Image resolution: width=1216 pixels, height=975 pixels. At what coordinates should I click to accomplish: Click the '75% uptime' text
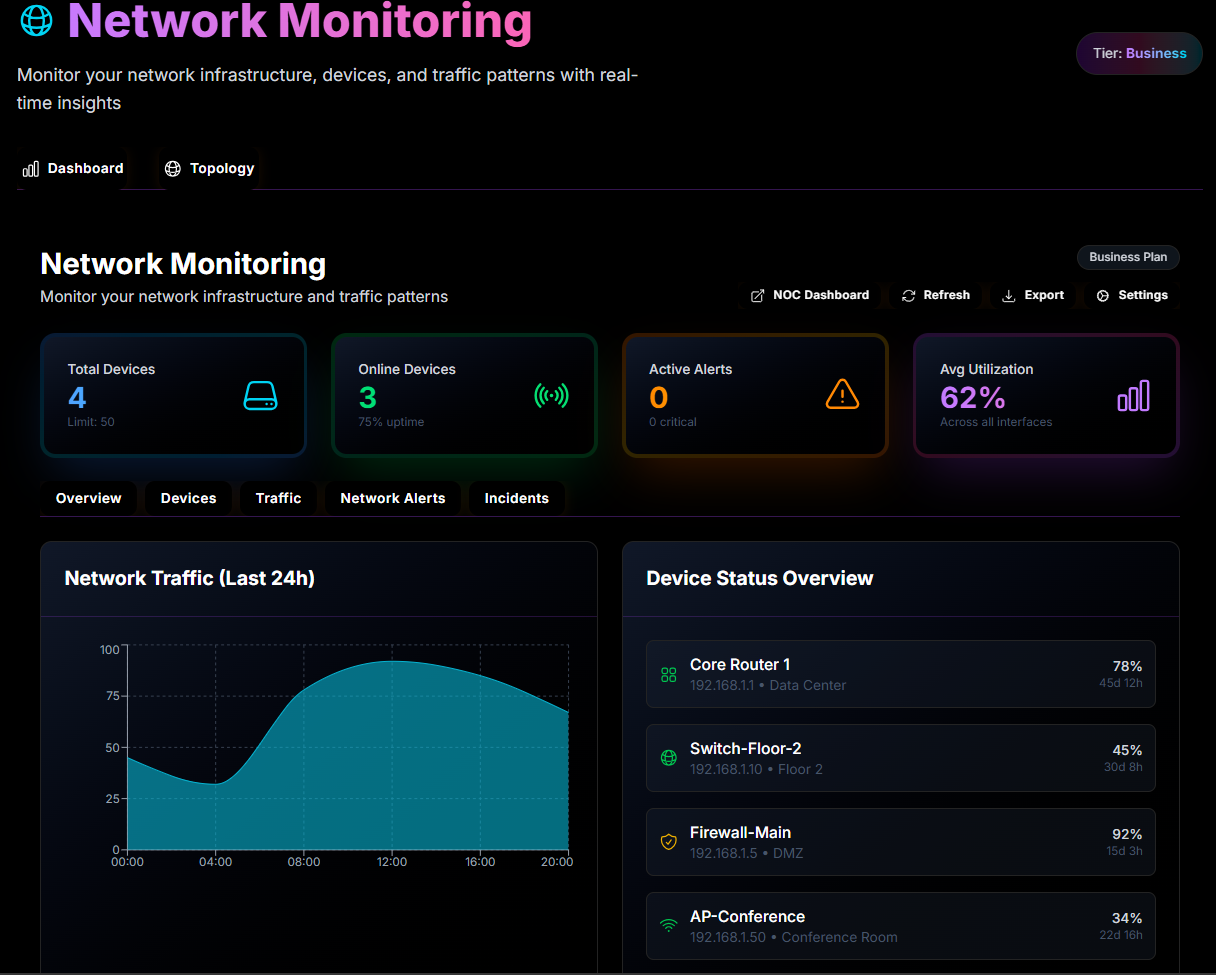point(391,422)
